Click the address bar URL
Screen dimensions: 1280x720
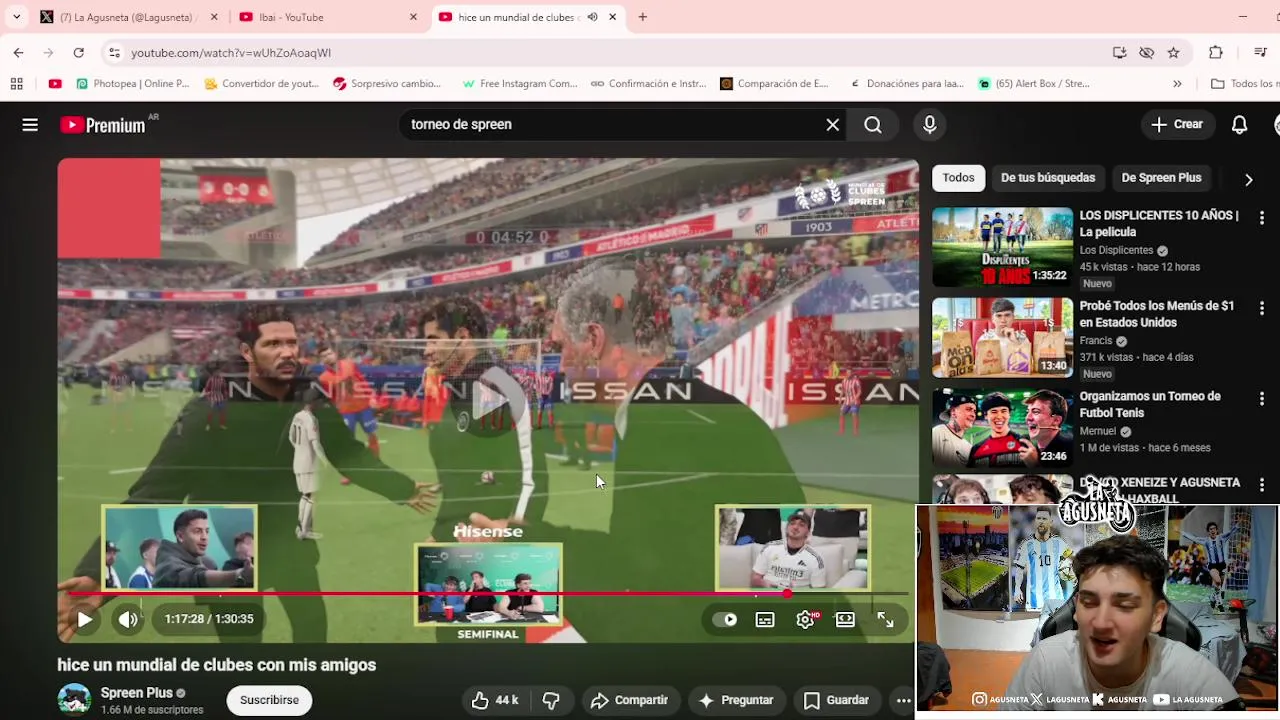point(231,53)
